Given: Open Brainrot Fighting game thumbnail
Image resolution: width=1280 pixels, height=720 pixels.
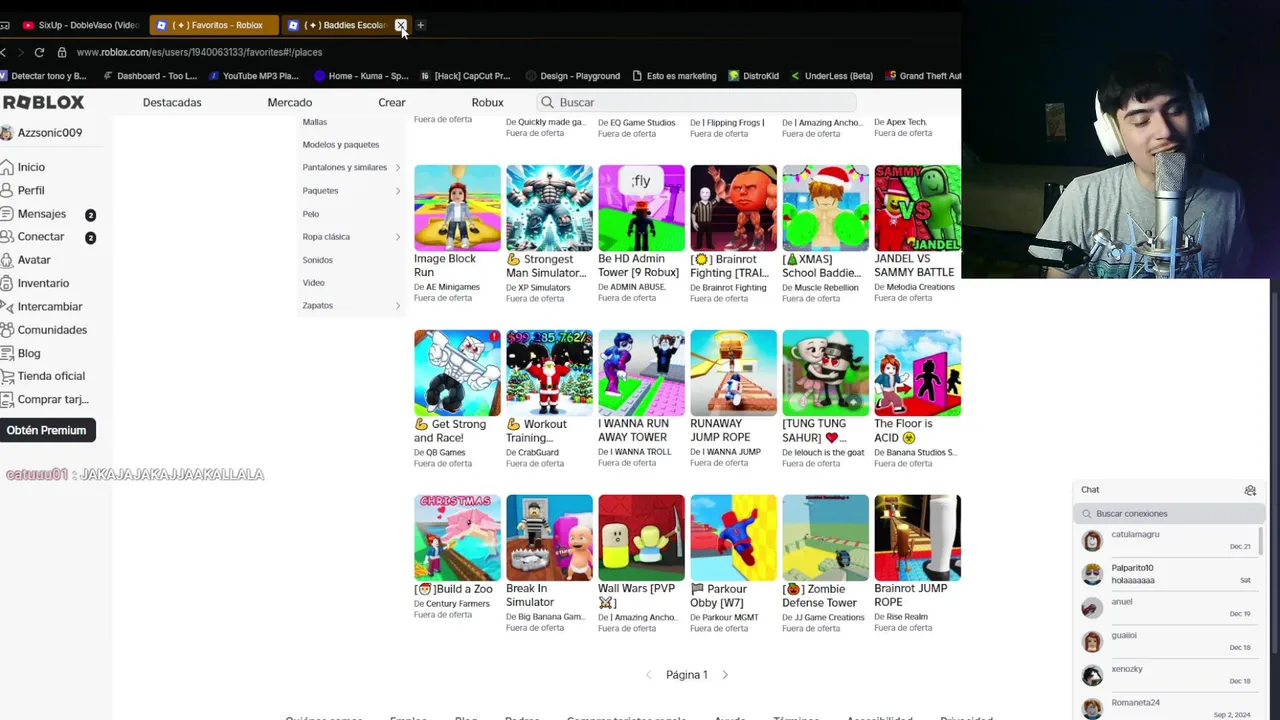Looking at the screenshot, I should point(733,208).
